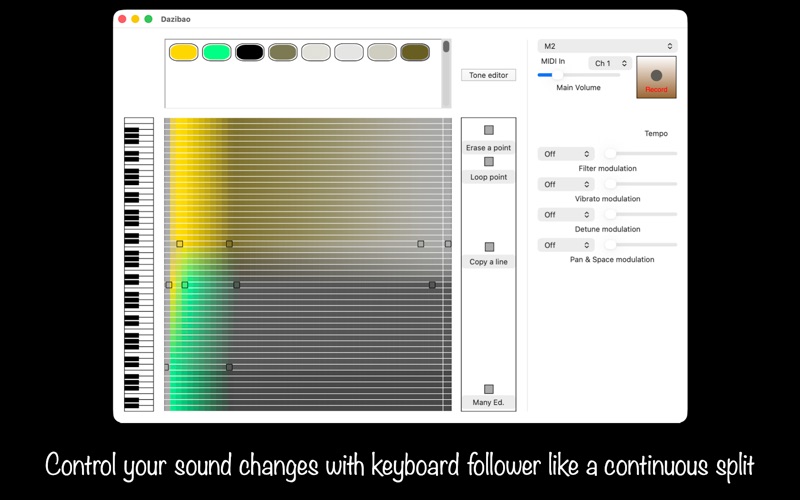Open the M2 preset dropdown
This screenshot has width=800, height=500.
pos(607,46)
